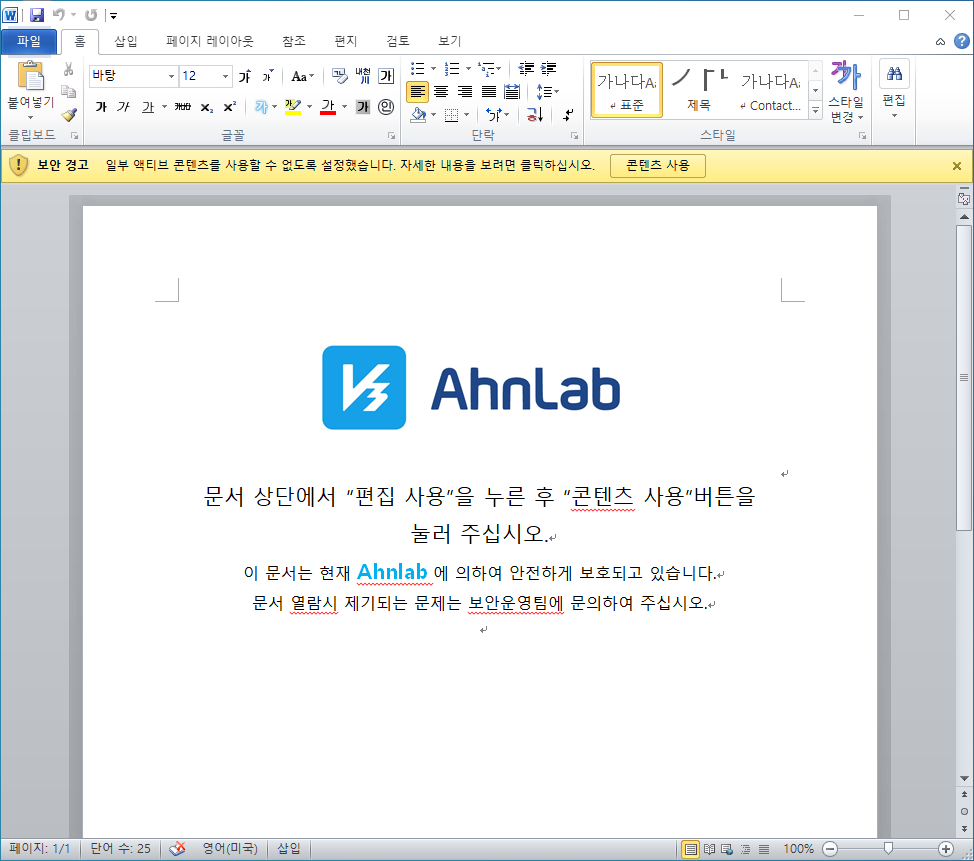
Task: Click the Enable Content button
Action: click(x=657, y=166)
